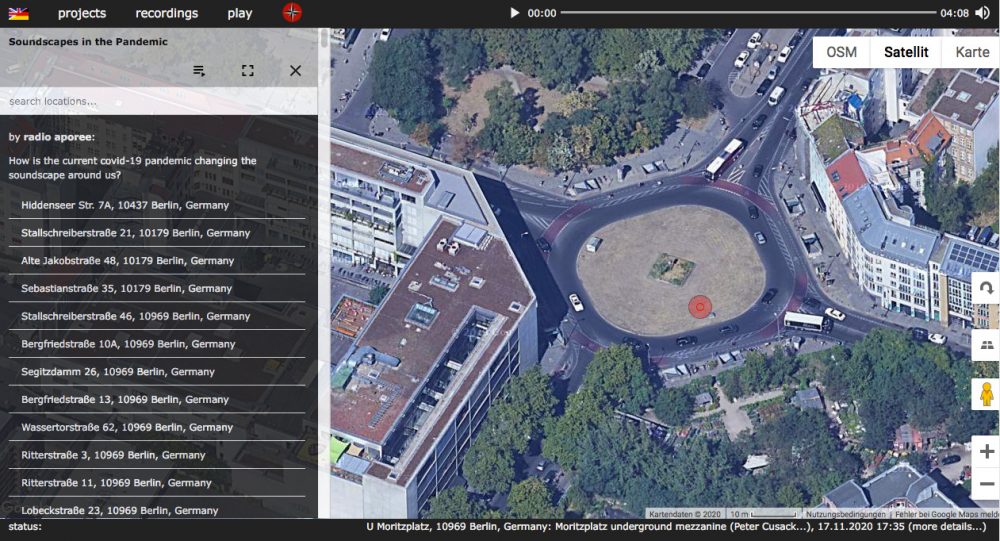The height and width of the screenshot is (541, 1000).
Task: Close the Soundscapes in the Pandemic panel
Action: pyautogui.click(x=295, y=71)
